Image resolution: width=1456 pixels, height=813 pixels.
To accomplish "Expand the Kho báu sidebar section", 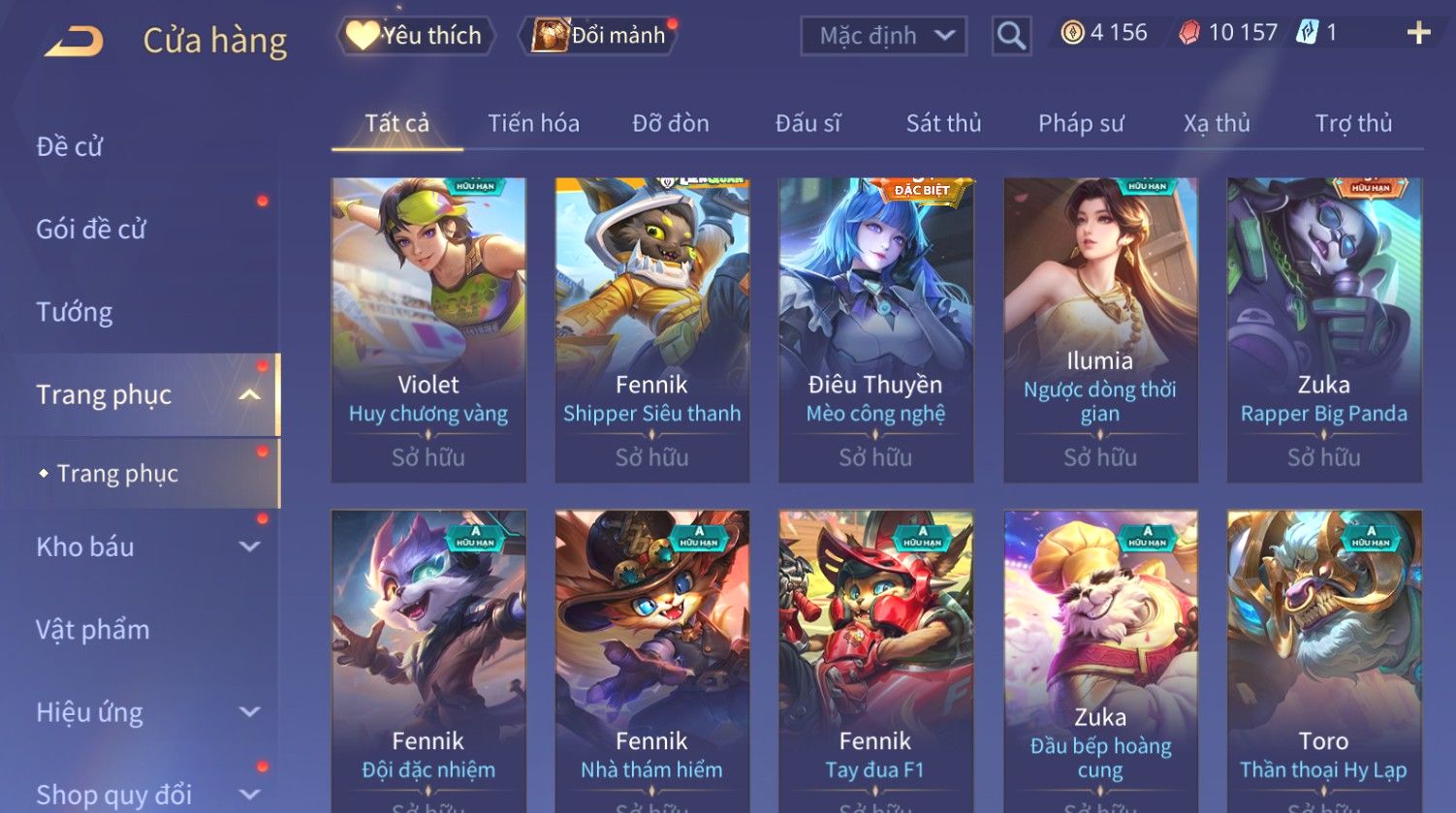I will [x=249, y=547].
